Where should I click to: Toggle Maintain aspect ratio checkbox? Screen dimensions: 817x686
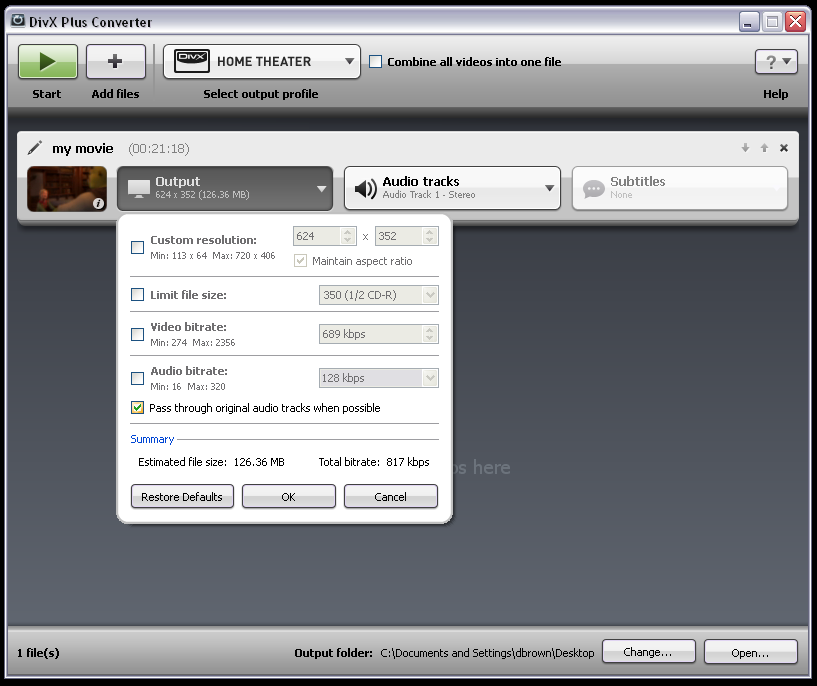[x=300, y=260]
